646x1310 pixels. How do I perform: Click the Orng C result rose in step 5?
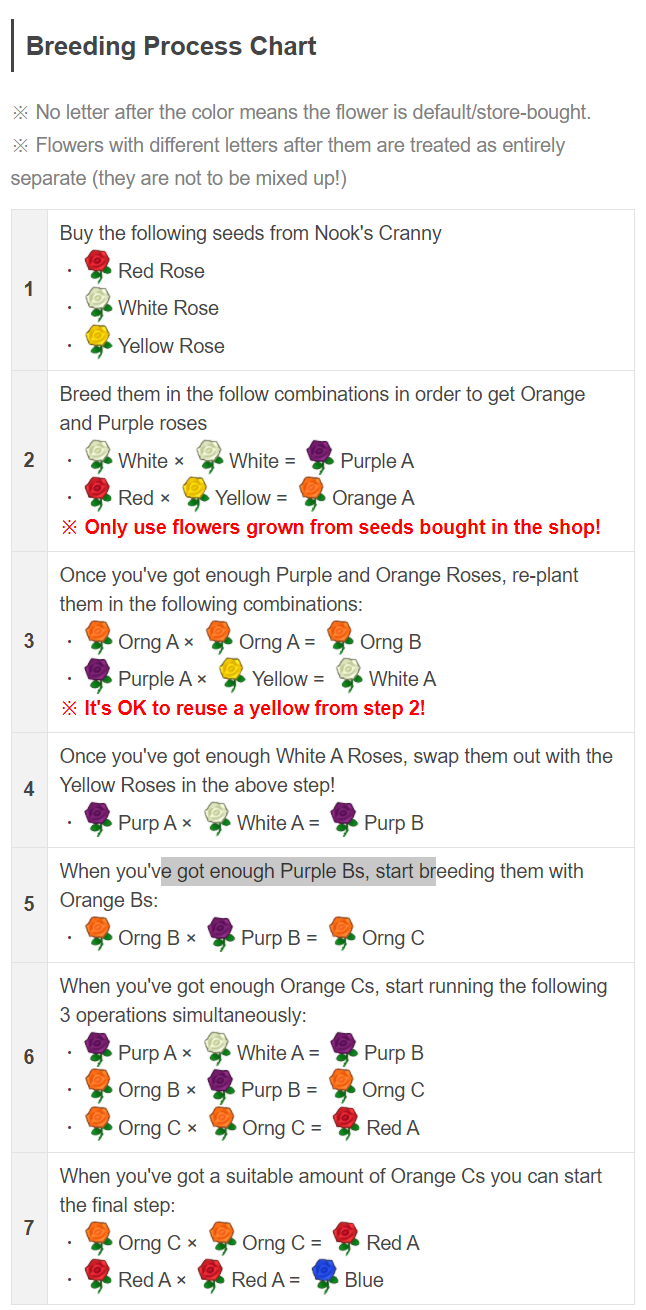(342, 934)
